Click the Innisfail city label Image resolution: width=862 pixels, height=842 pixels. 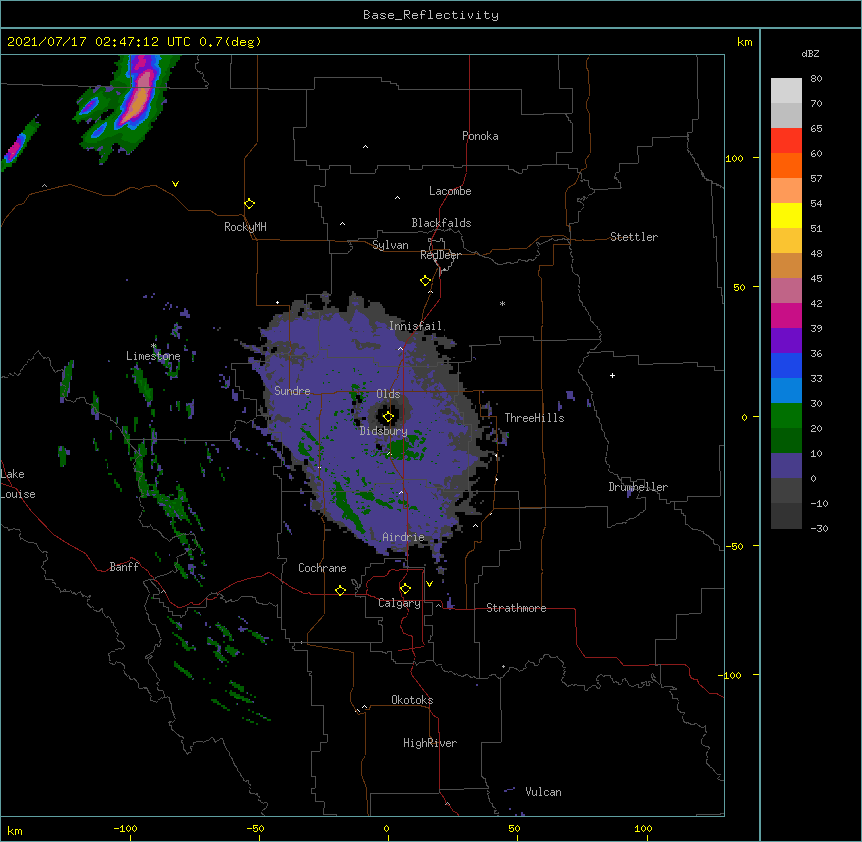[416, 326]
